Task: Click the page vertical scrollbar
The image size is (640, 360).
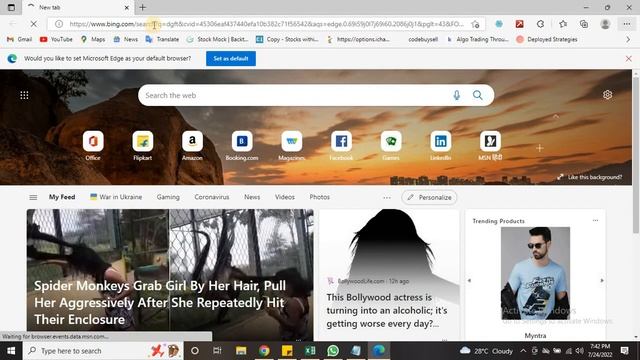Action: pos(636,155)
